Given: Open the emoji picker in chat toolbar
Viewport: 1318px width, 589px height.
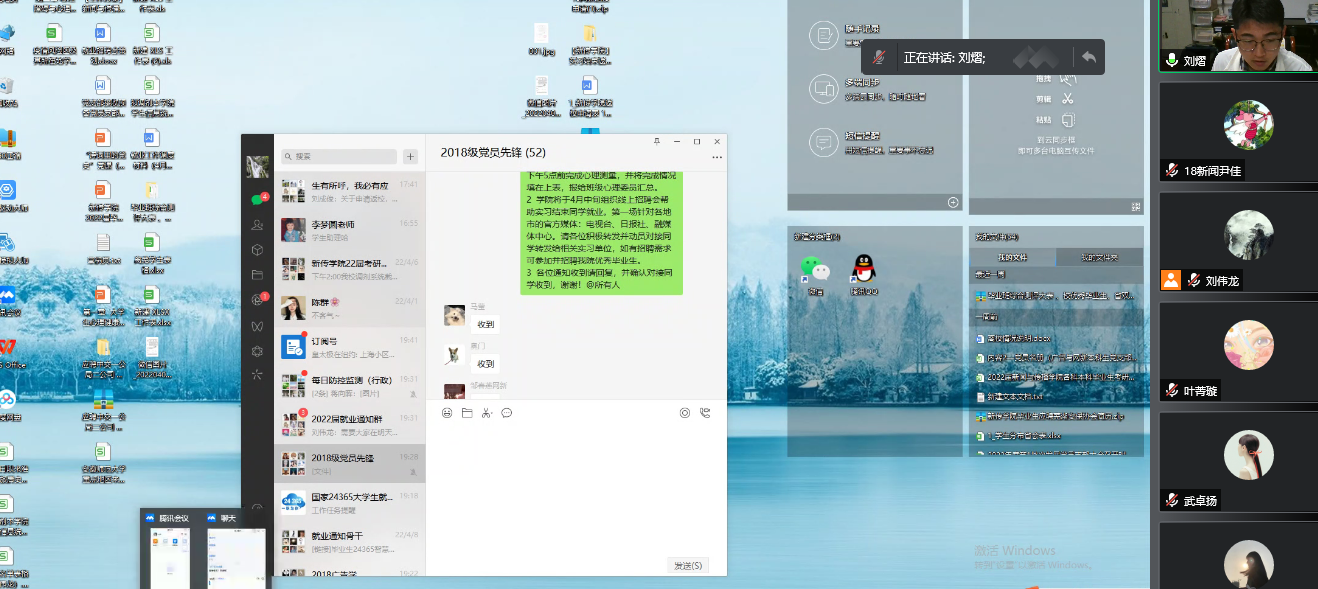Looking at the screenshot, I should coord(447,413).
